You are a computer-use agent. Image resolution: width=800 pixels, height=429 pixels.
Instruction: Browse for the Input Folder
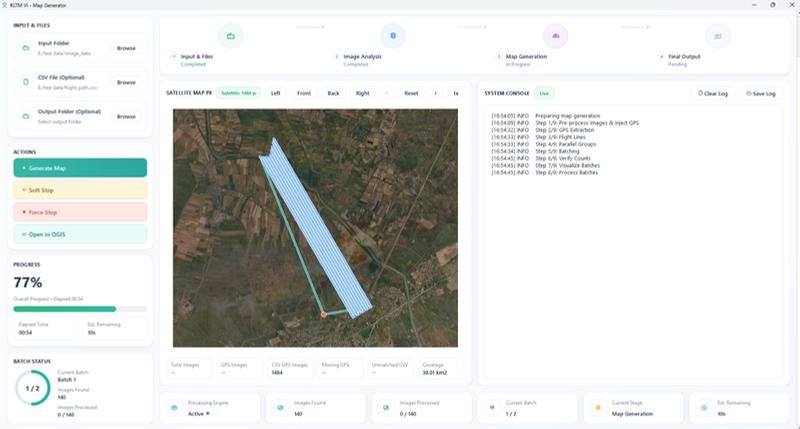click(126, 48)
